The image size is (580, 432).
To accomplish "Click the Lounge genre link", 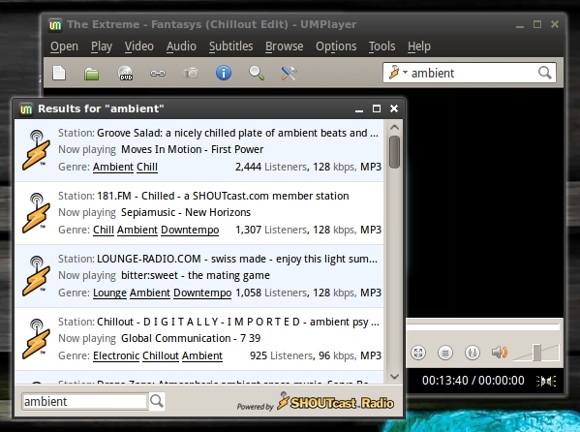I will pyautogui.click(x=109, y=293).
